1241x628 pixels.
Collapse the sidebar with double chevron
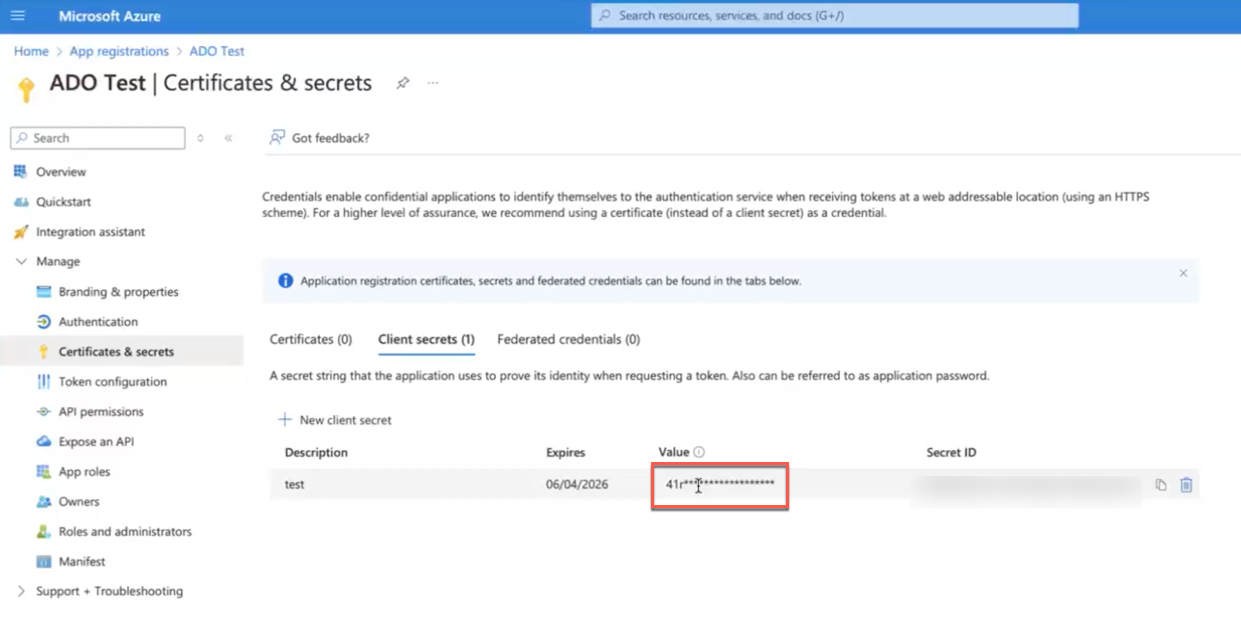[228, 138]
